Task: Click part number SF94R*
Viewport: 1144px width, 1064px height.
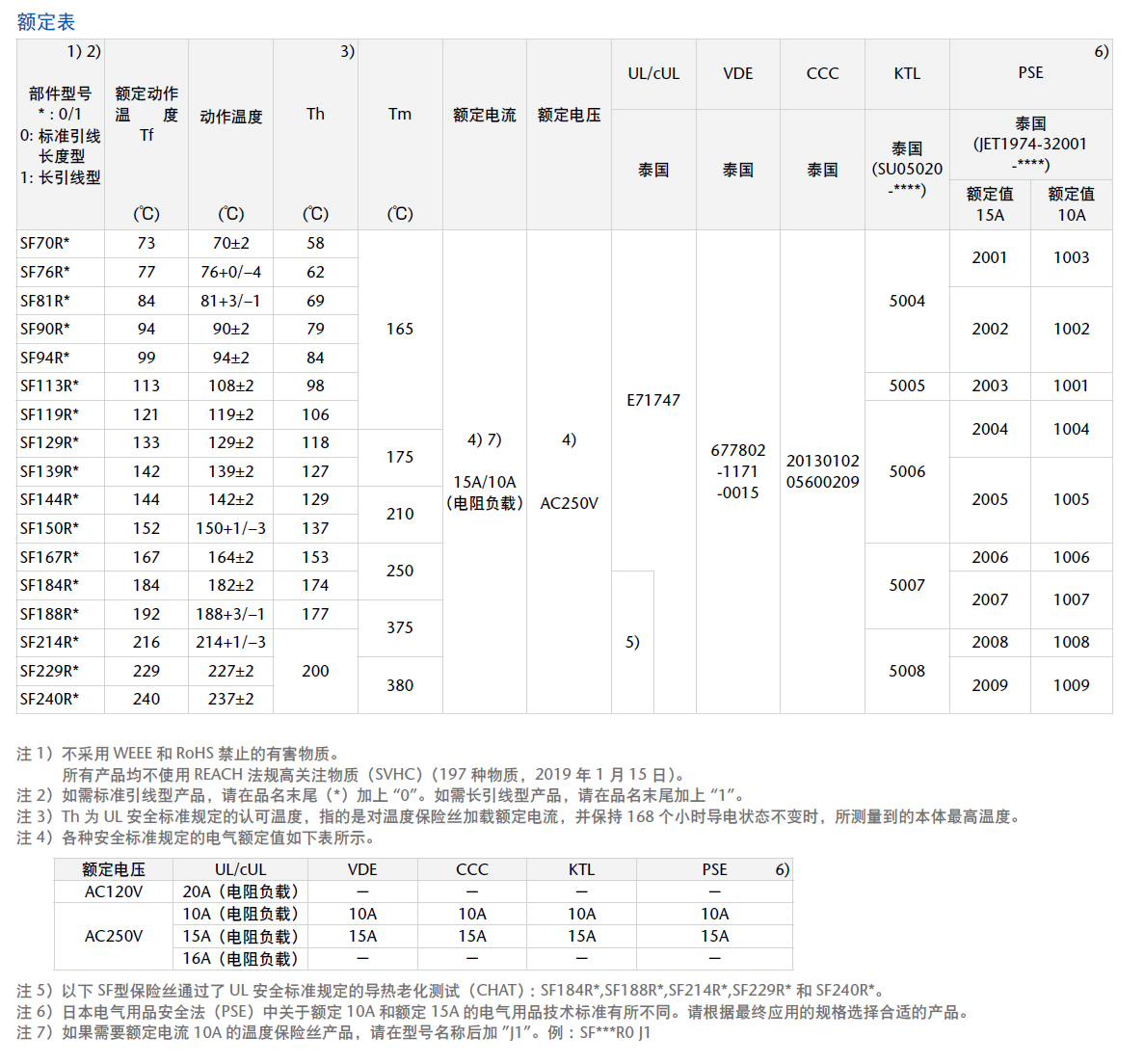Action: 45,358
